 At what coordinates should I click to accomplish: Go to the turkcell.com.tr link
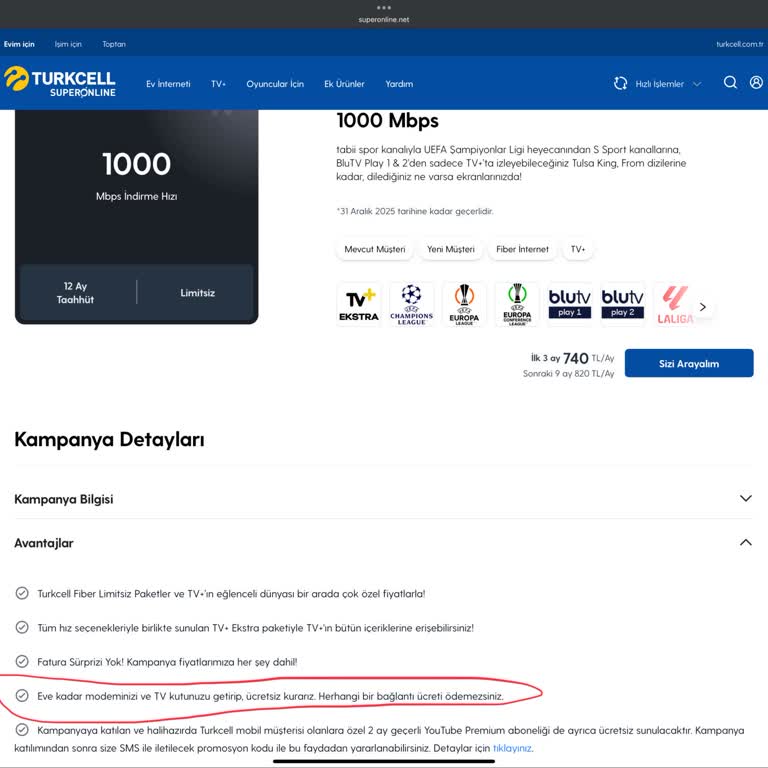pos(740,44)
